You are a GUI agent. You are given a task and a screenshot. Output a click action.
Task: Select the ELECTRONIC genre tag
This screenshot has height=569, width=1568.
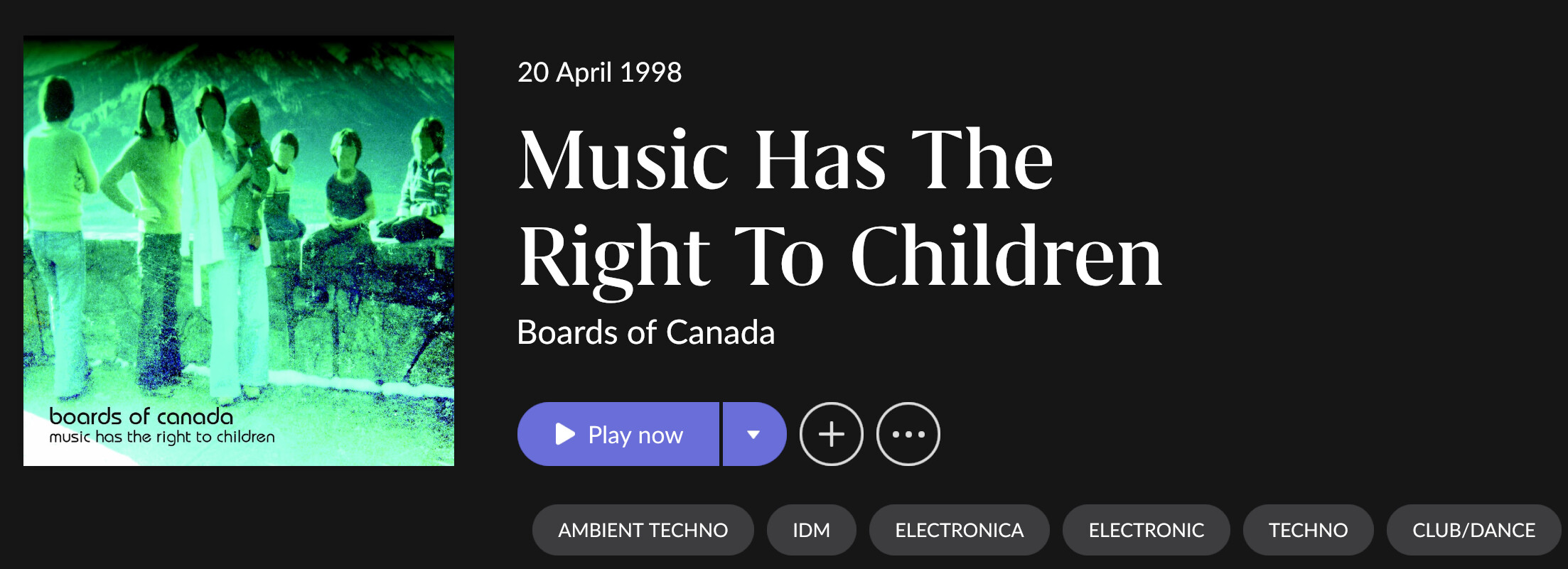click(1146, 530)
